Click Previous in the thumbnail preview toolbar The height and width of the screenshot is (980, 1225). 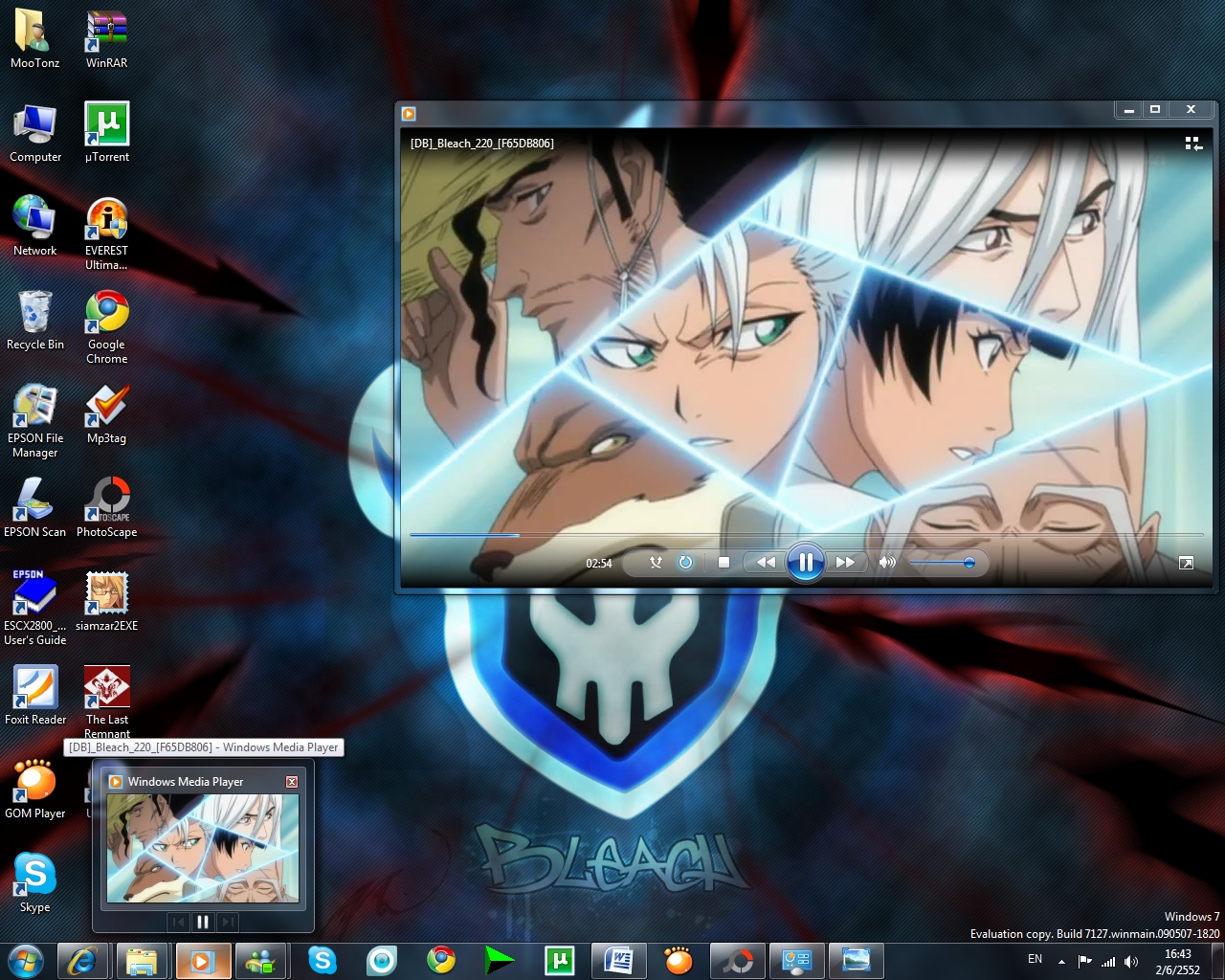click(x=178, y=922)
